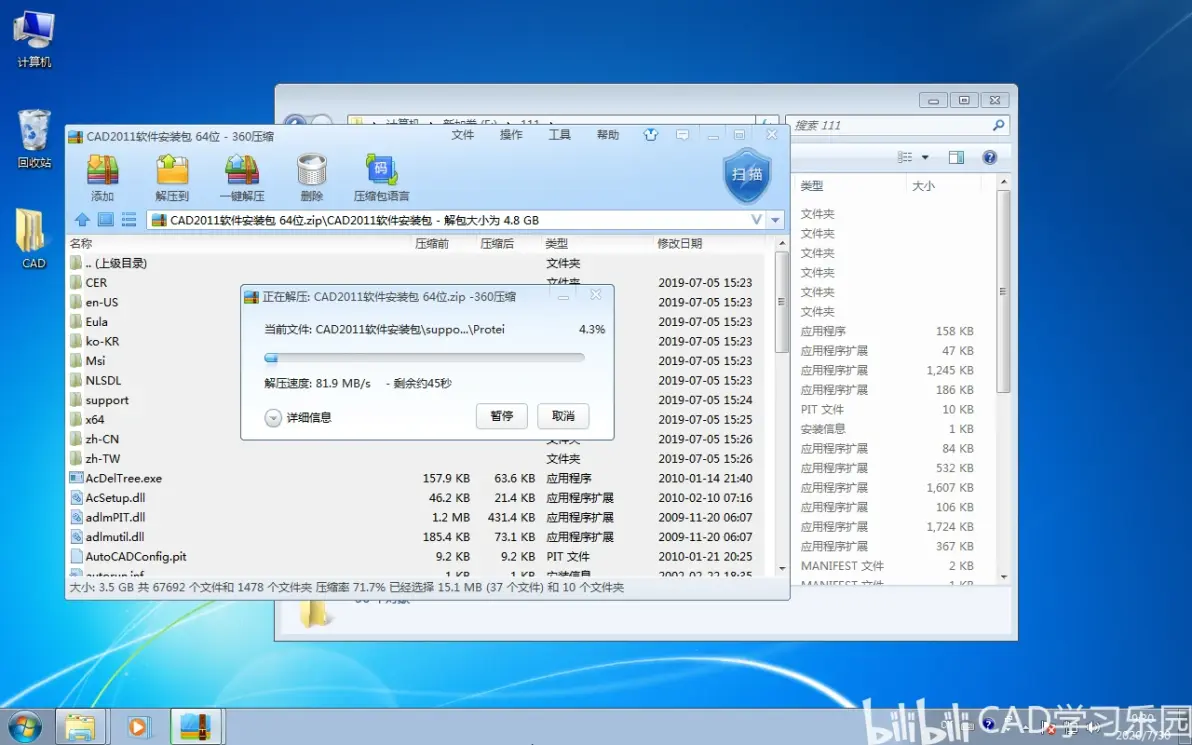
Task: Click the 计算机 desktop icon
Action: [34, 40]
